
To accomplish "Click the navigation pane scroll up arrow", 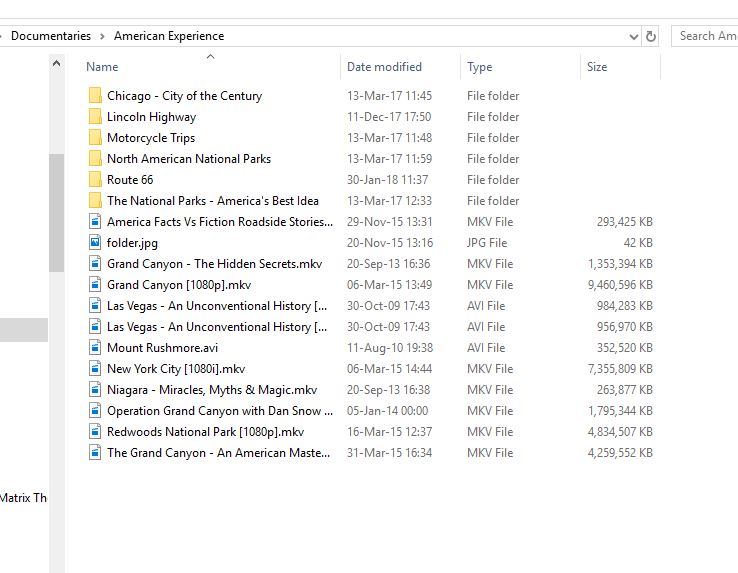I will [56, 63].
